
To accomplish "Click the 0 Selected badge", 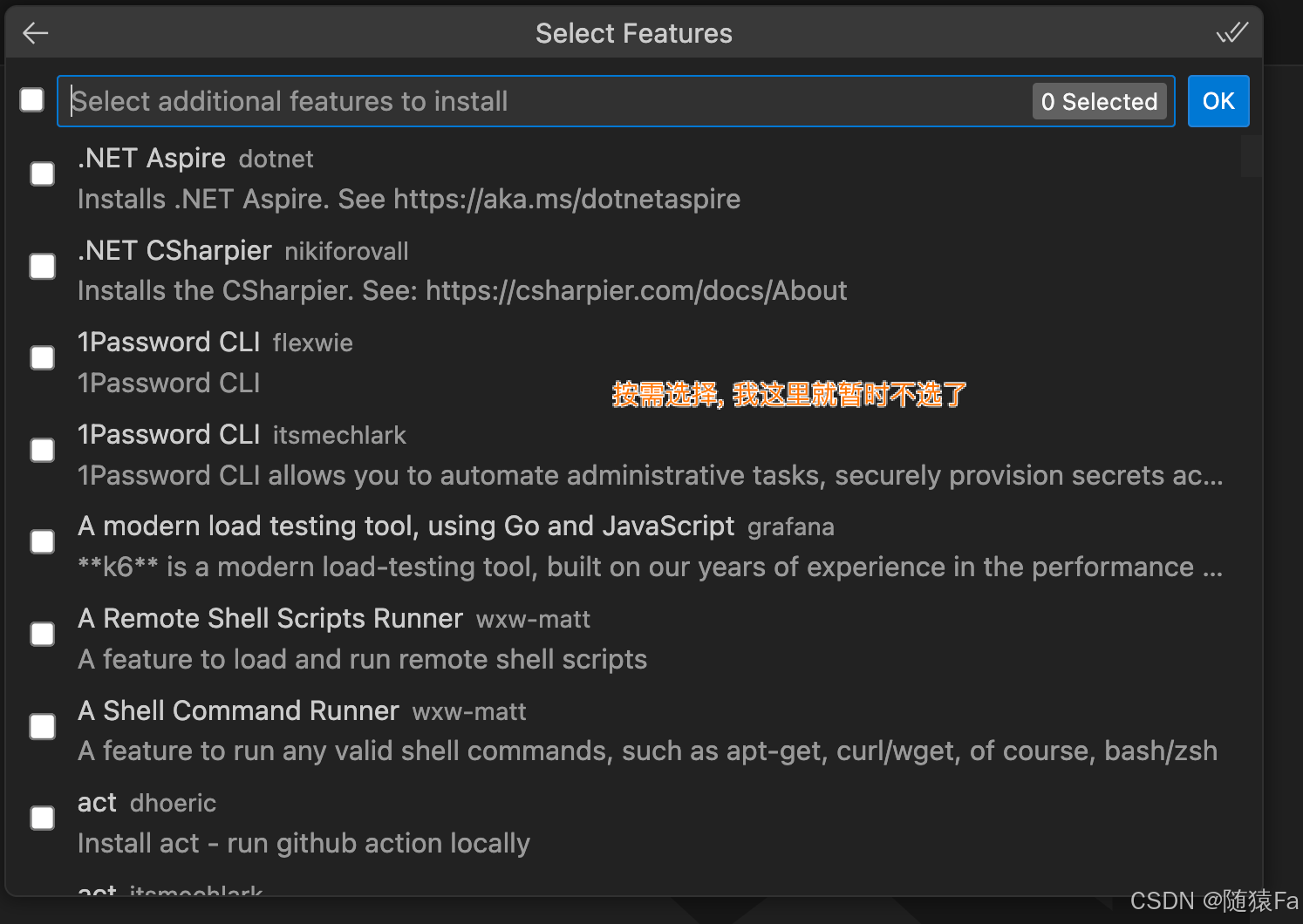I will [x=1099, y=101].
